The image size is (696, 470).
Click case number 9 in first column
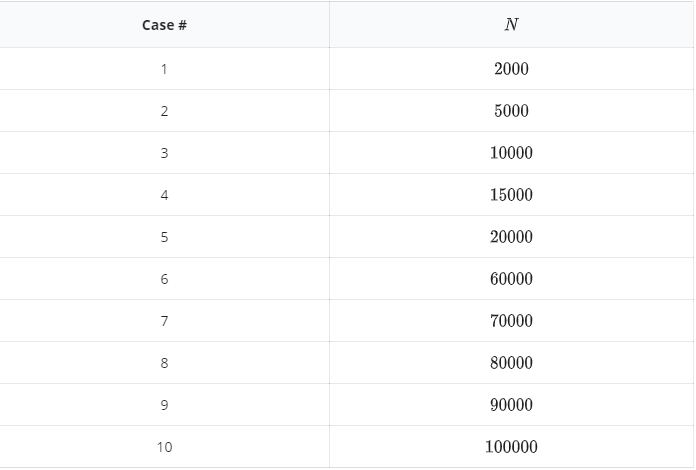(164, 405)
